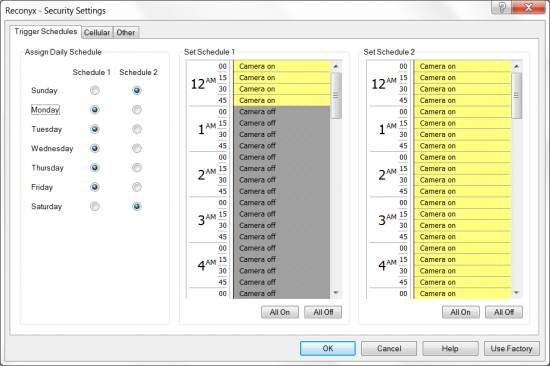Click All Off under Schedule 1
The image size is (550, 366).
click(x=323, y=312)
